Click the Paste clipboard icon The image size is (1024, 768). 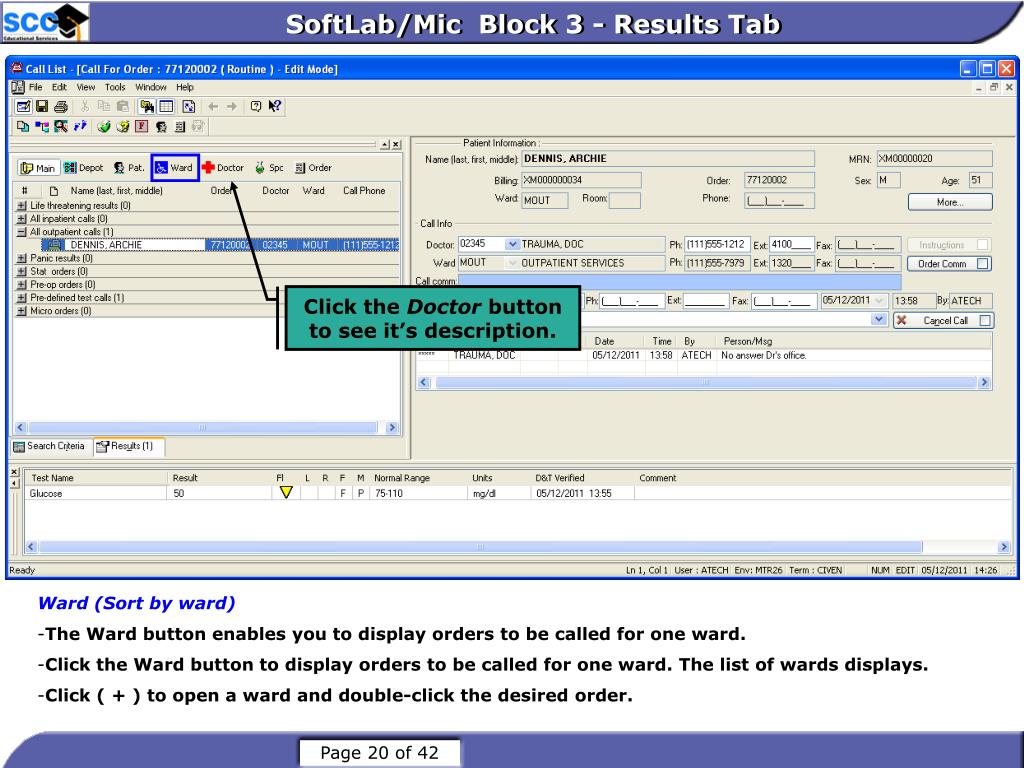[x=122, y=106]
